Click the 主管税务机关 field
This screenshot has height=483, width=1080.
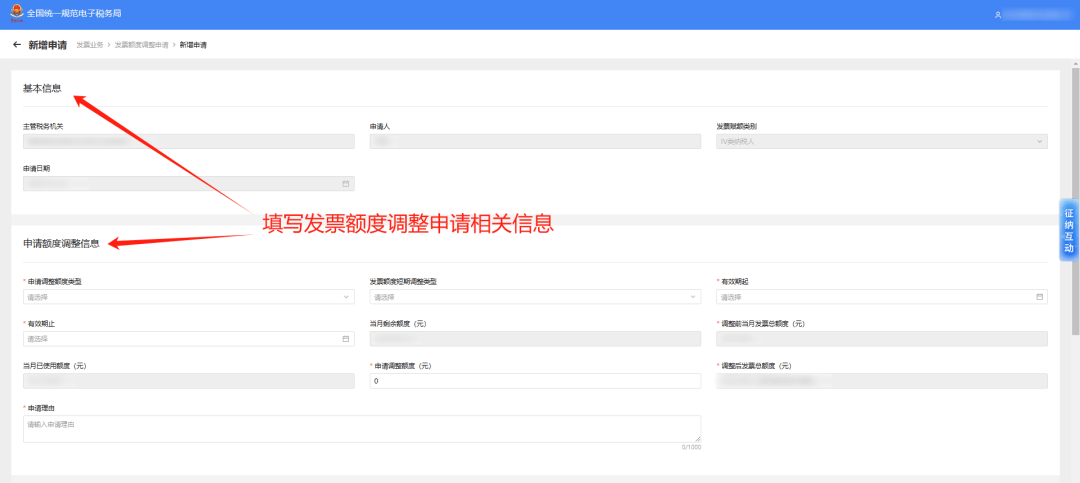(188, 142)
